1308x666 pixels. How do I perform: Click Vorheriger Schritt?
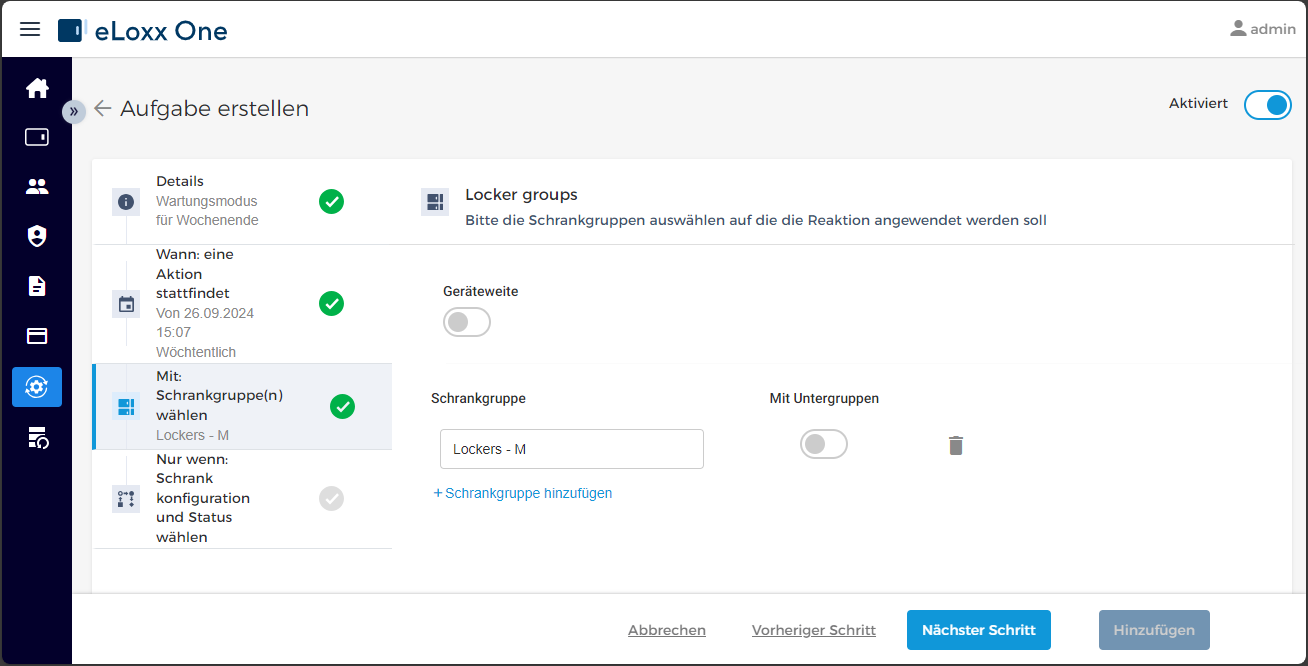click(x=814, y=630)
